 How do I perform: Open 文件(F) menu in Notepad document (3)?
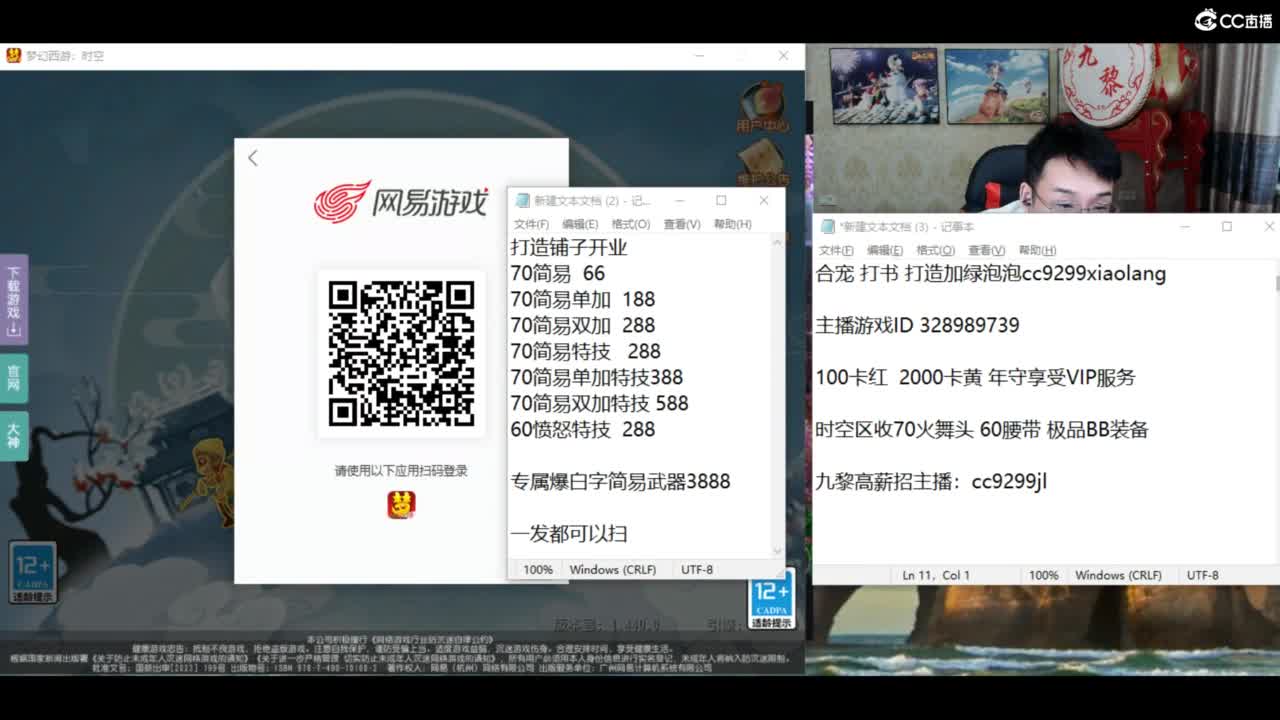click(836, 250)
